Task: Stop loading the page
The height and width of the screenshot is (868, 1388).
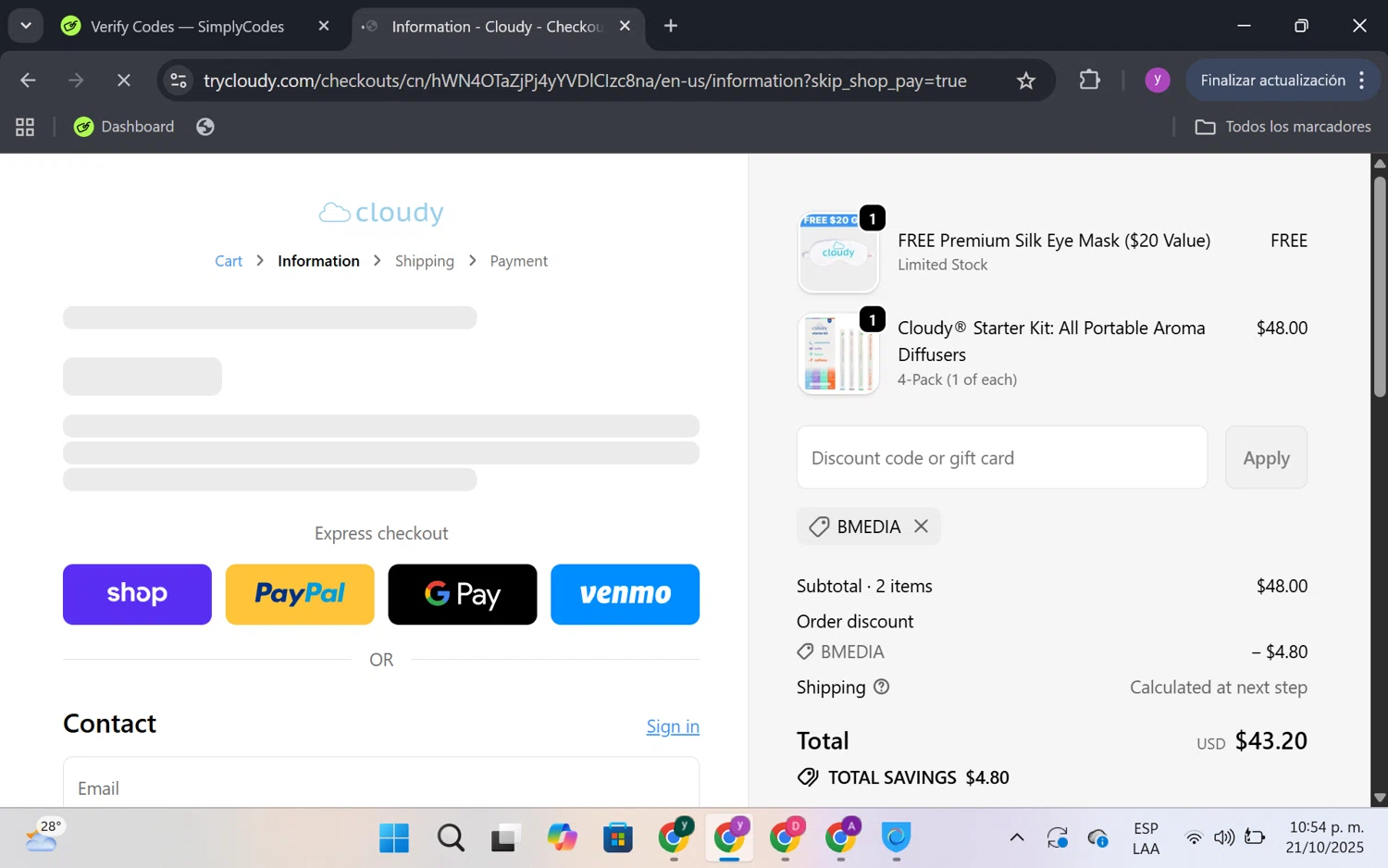Action: coord(123,81)
